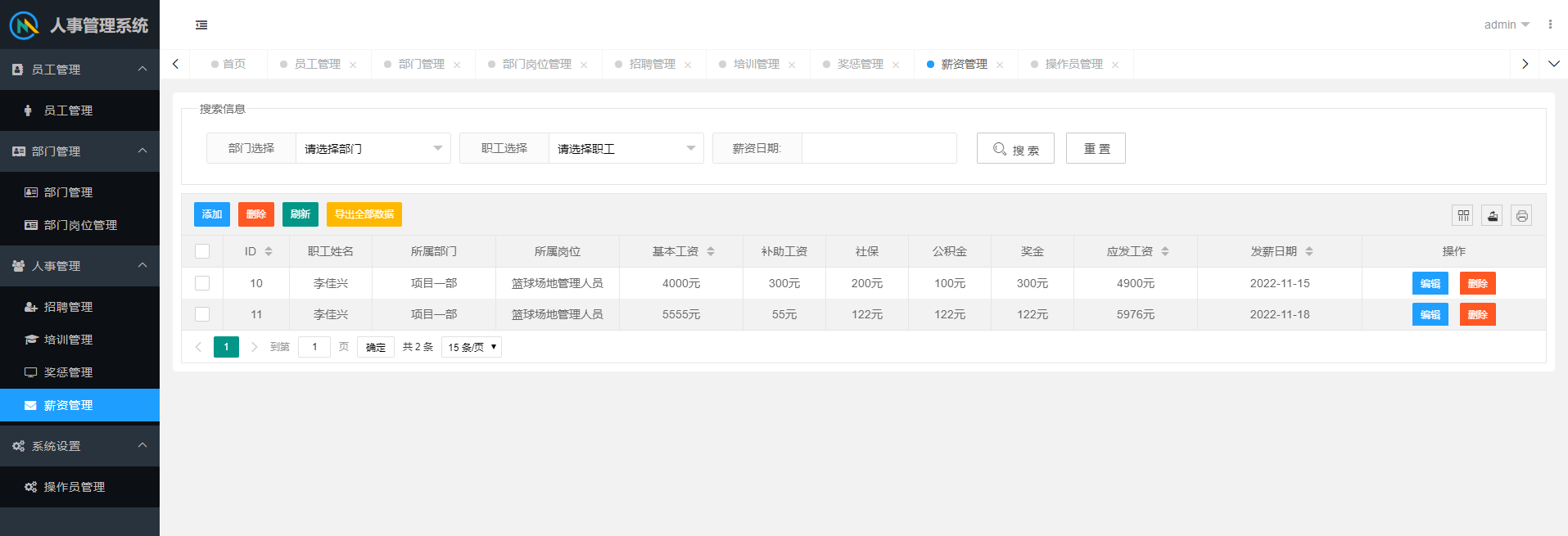Sort by ID column sort arrows
The width and height of the screenshot is (1568, 536).
click(269, 251)
